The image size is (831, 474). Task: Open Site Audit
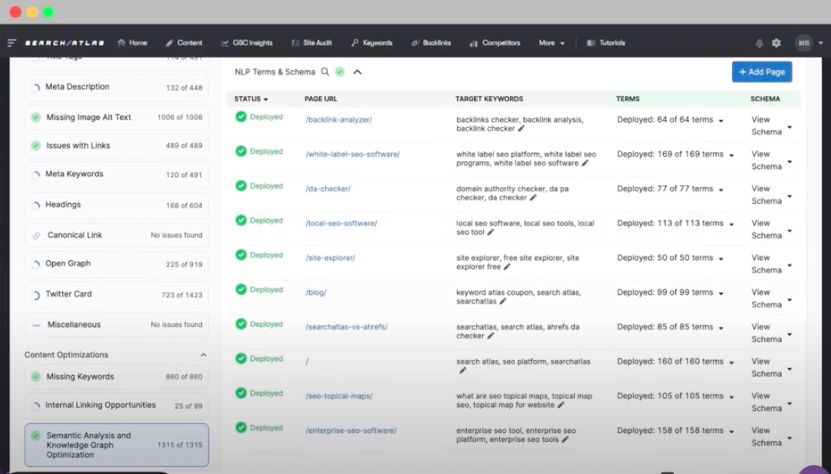pyautogui.click(x=312, y=43)
